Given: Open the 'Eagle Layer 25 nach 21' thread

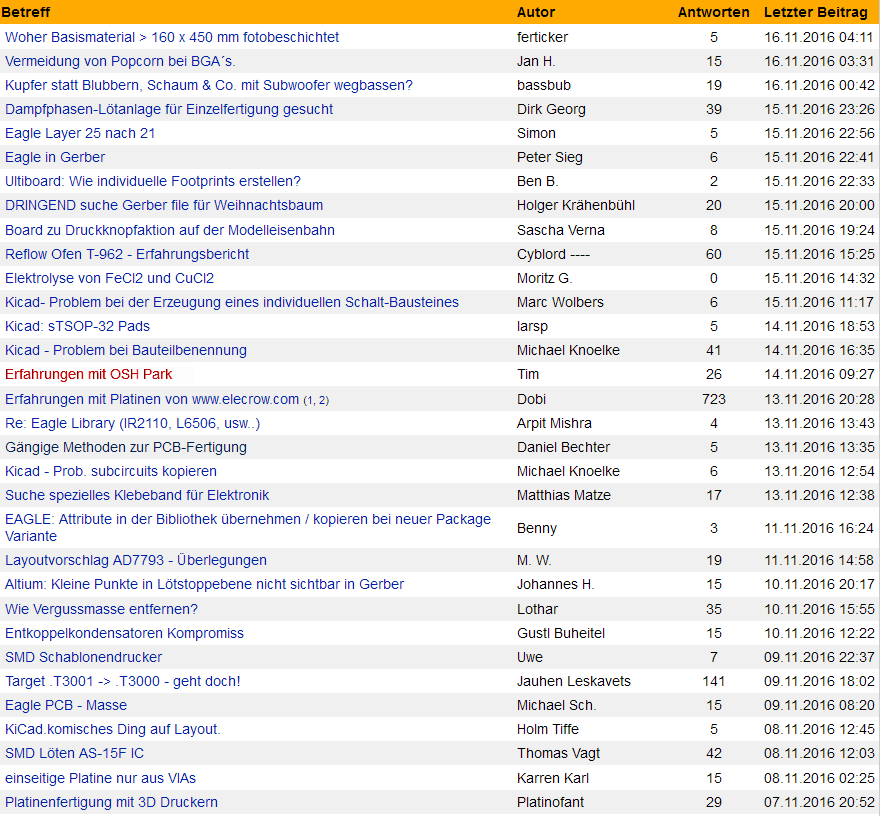Looking at the screenshot, I should click(80, 133).
